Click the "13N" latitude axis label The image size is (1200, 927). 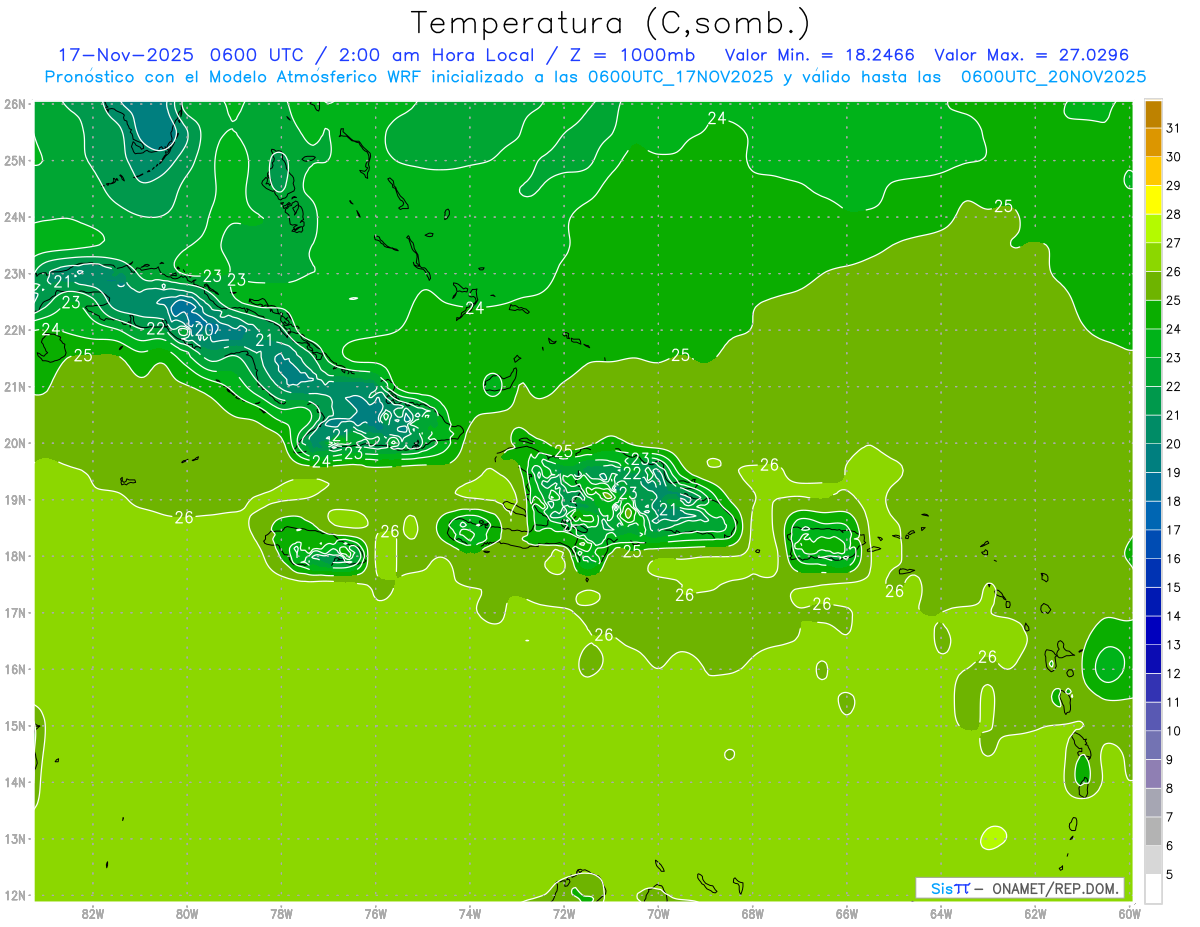(x=14, y=839)
